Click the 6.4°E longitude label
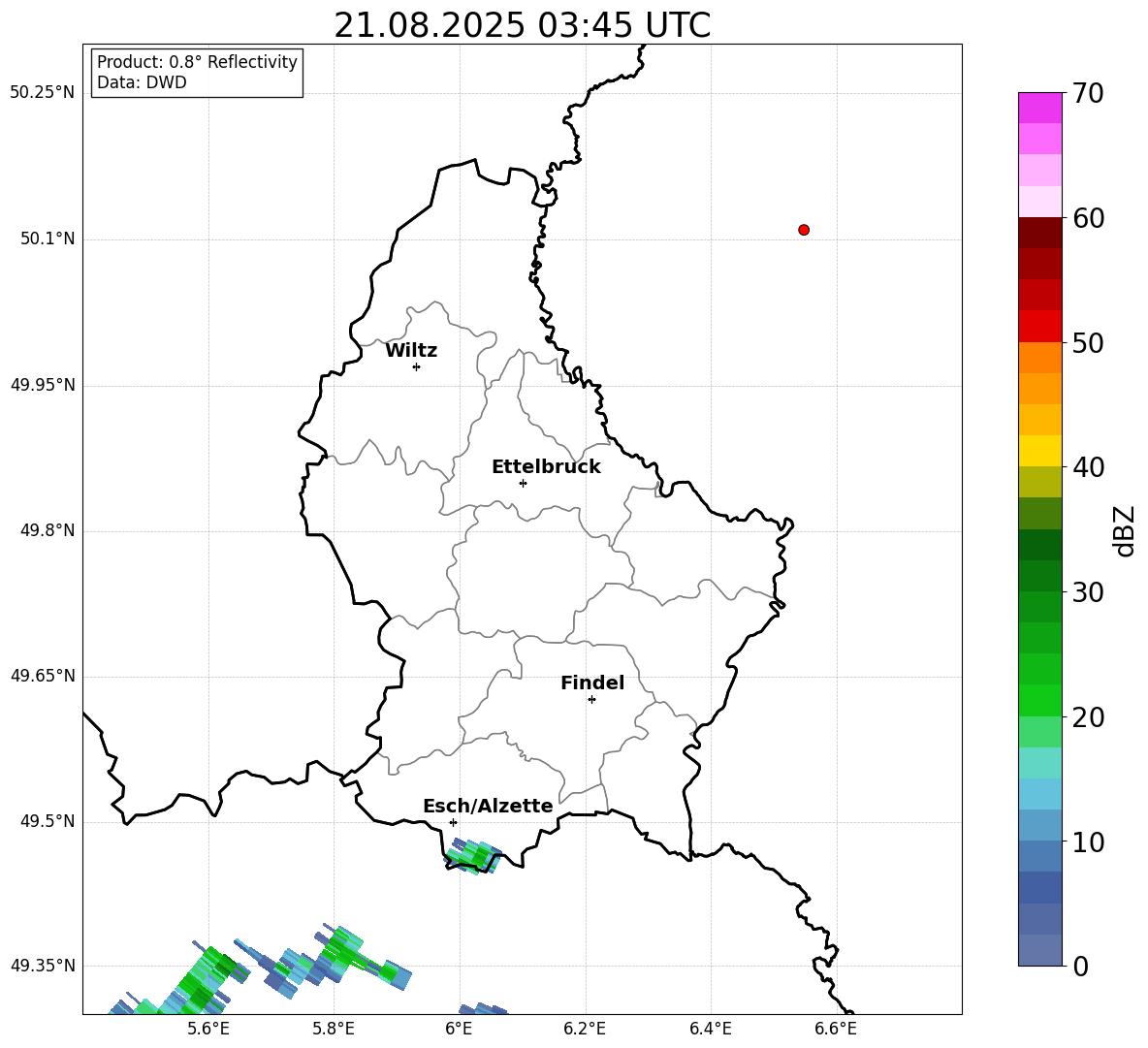The image size is (1148, 1048). coord(710,1029)
